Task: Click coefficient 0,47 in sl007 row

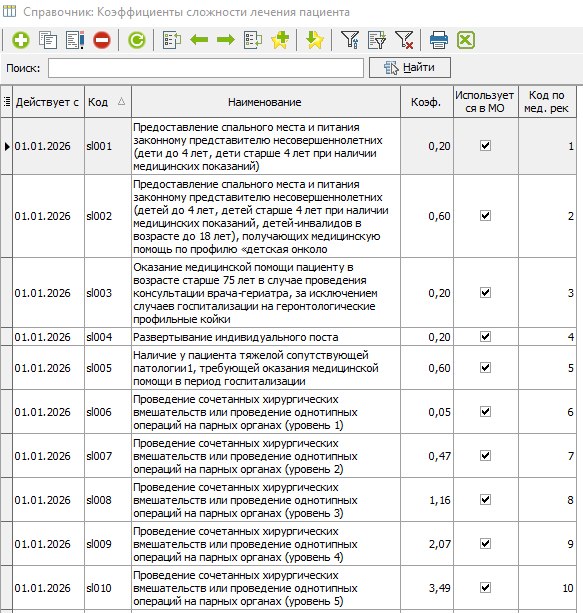Action: pyautogui.click(x=427, y=456)
